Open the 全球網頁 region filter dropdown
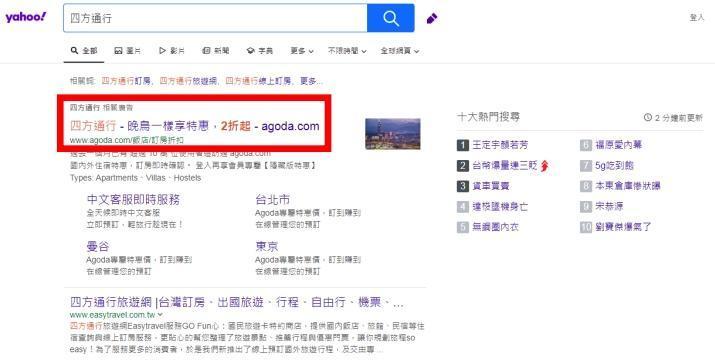Image resolution: width=715 pixels, height=360 pixels. (x=400, y=51)
